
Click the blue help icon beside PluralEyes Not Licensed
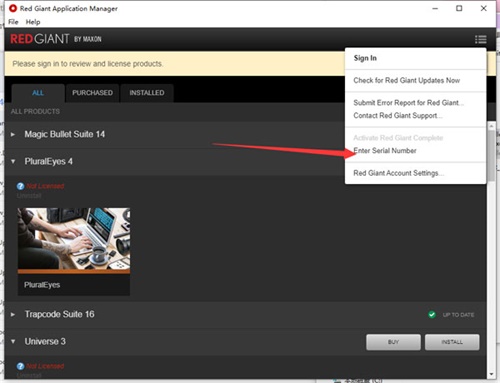[x=21, y=186]
